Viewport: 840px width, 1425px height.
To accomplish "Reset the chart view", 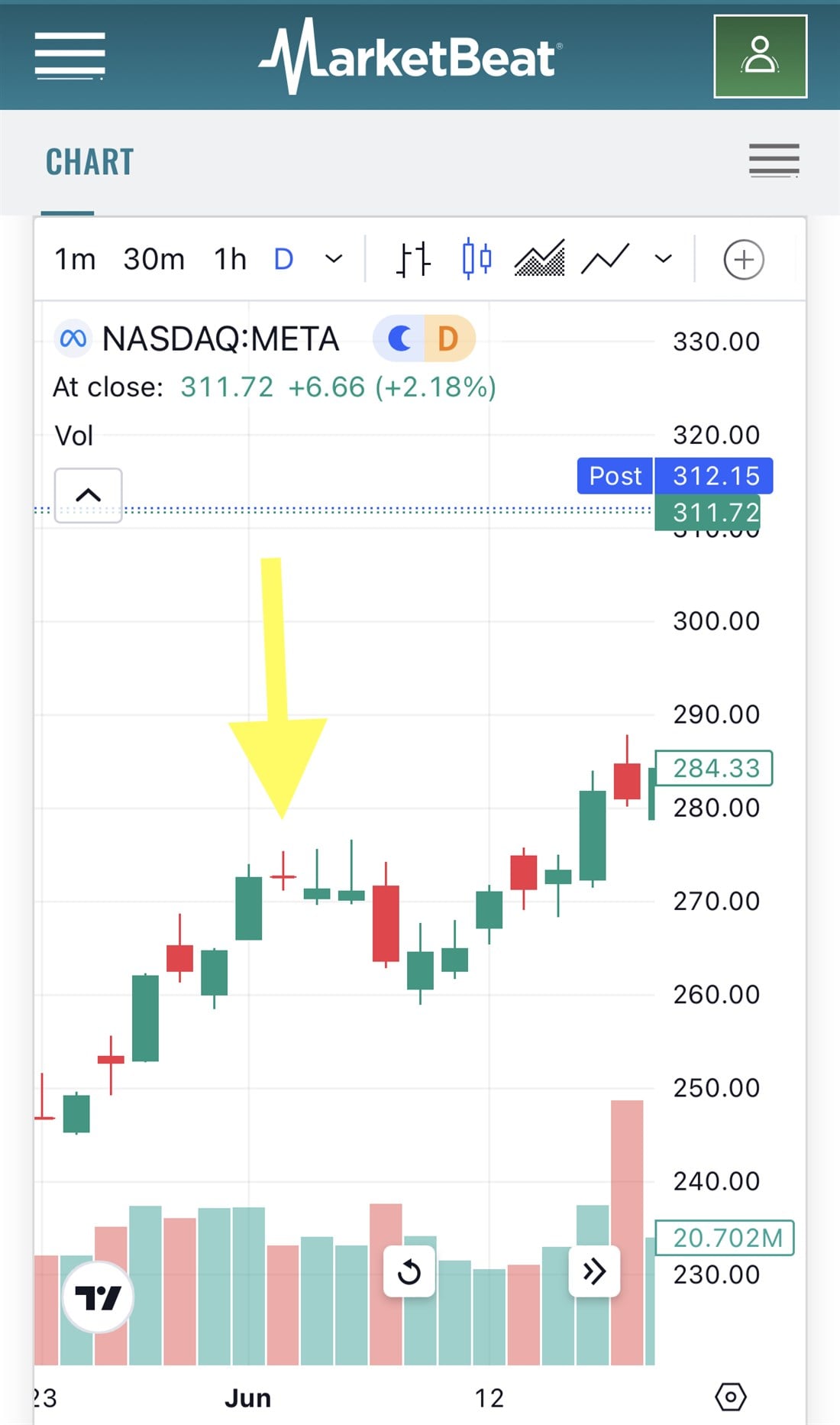I will pos(409,1272).
